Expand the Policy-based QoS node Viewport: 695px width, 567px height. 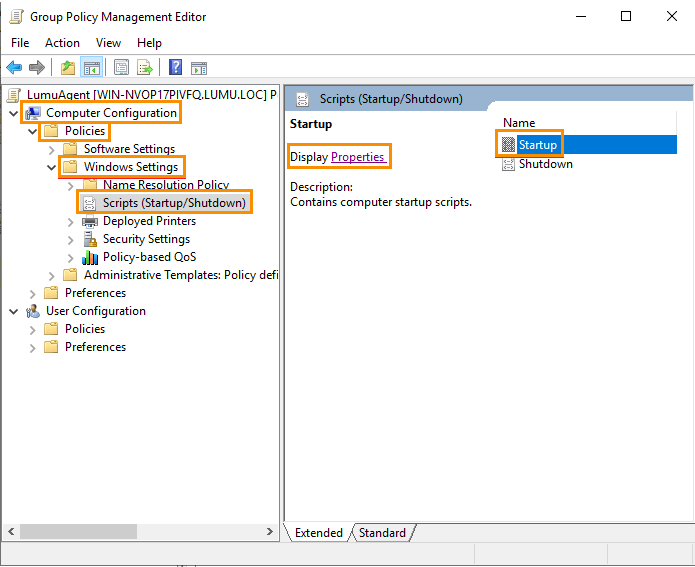70,258
